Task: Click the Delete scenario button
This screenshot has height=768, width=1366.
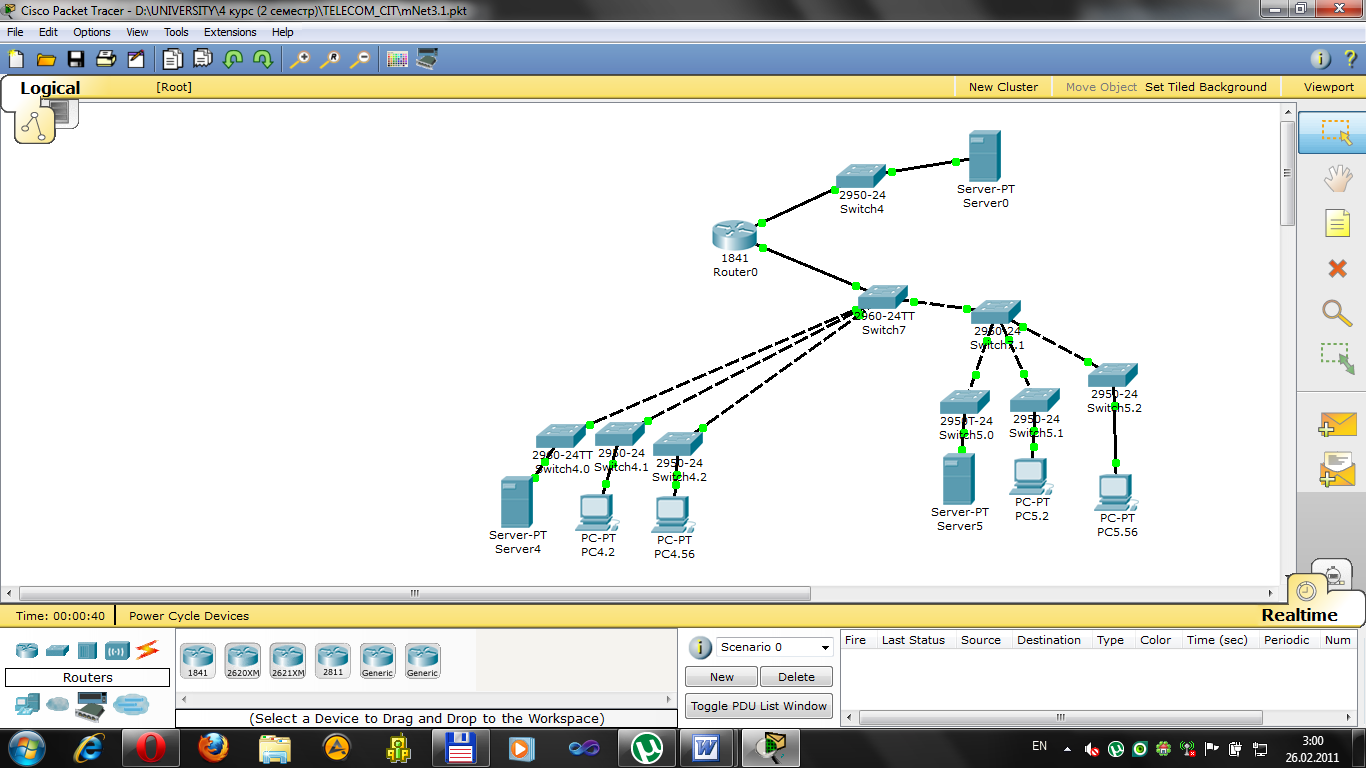Action: pos(796,677)
